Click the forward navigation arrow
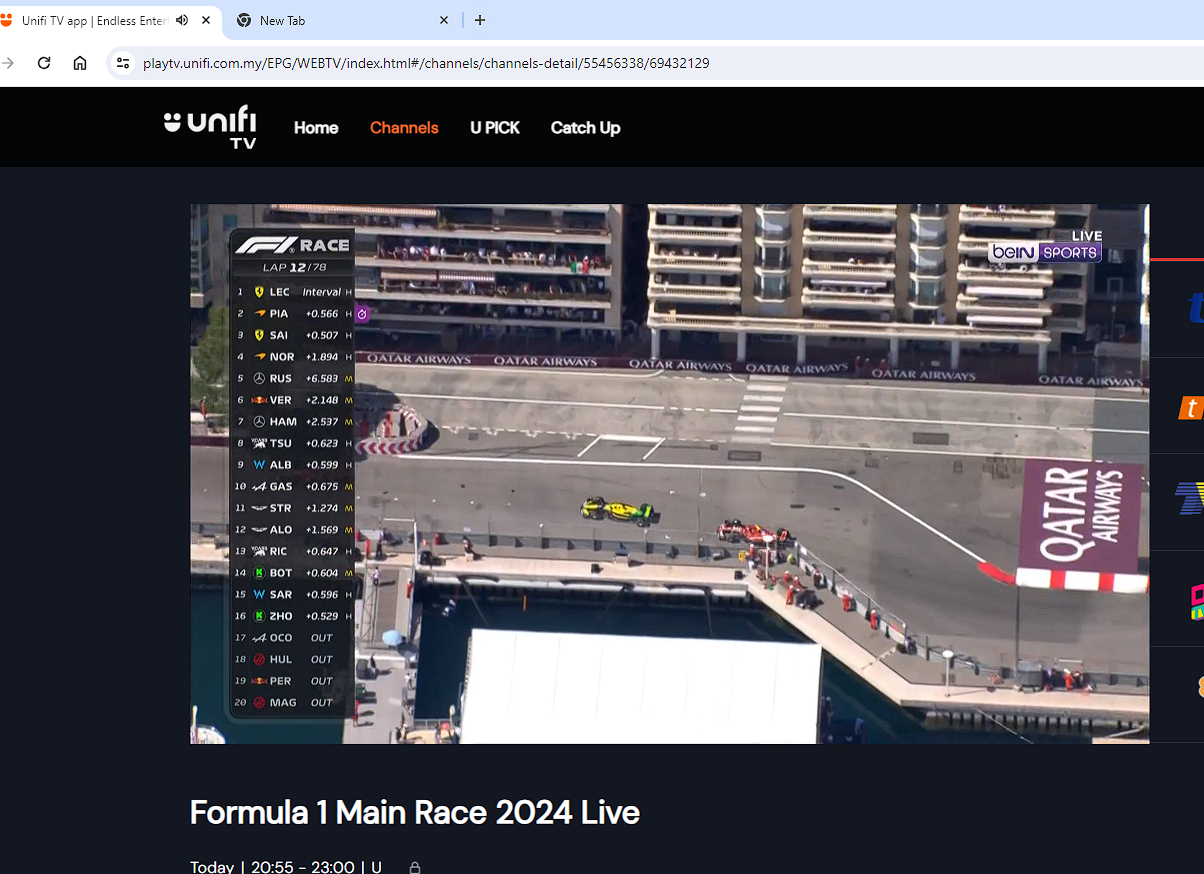The height and width of the screenshot is (874, 1204). coord(9,63)
